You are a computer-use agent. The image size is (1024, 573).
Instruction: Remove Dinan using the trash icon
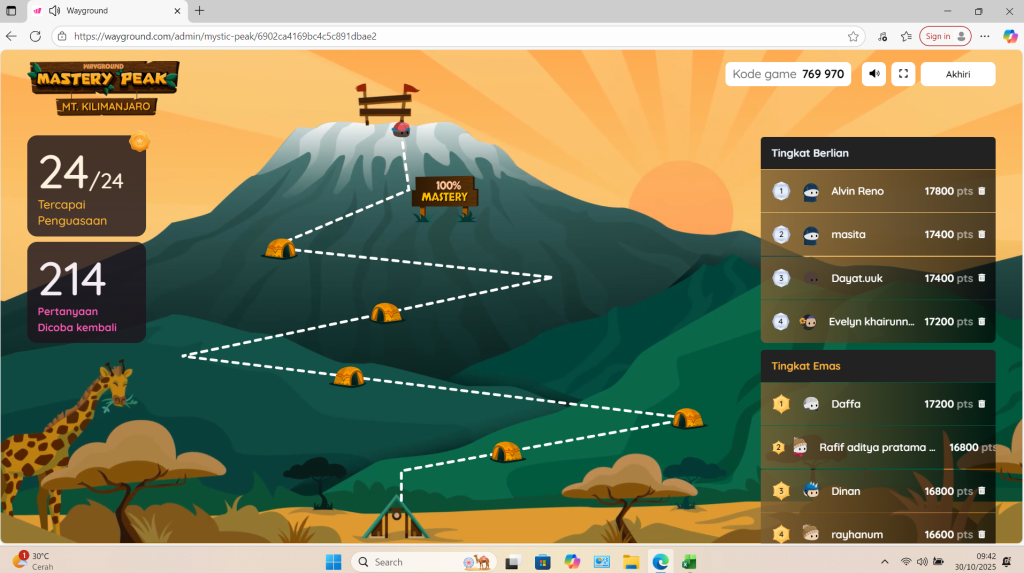(x=981, y=492)
